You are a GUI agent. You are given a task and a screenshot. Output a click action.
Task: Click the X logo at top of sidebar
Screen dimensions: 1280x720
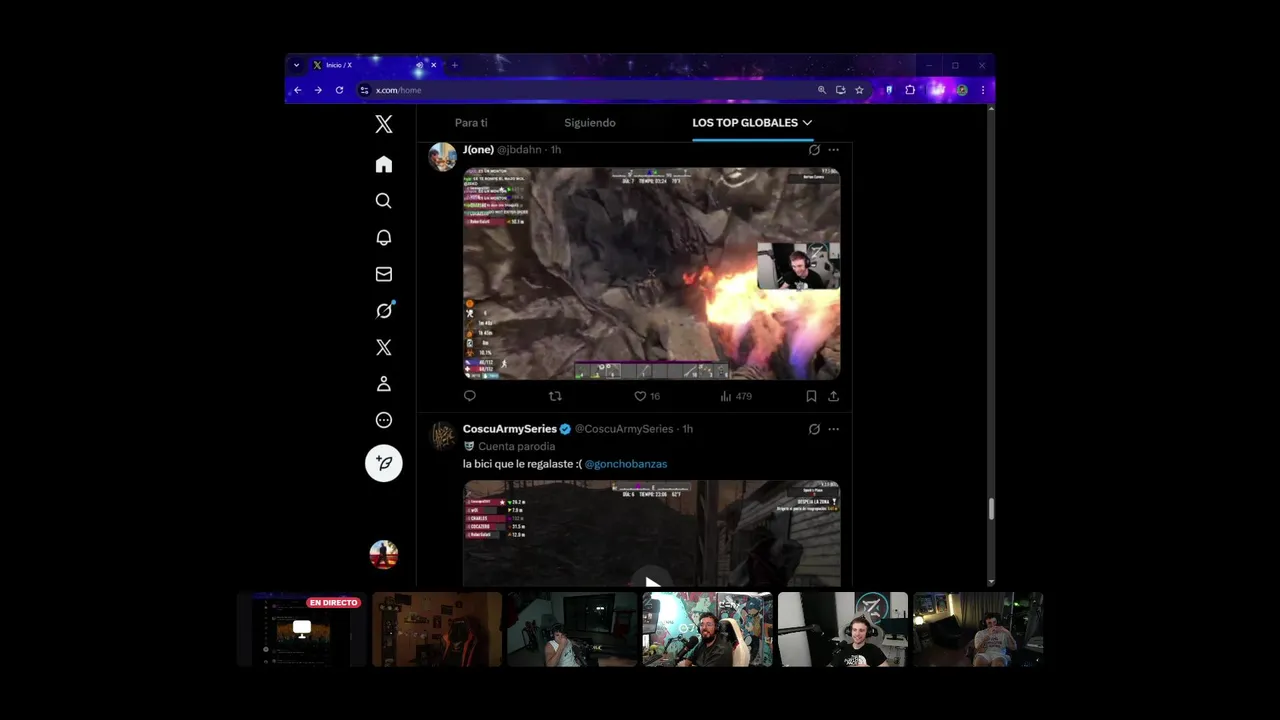[384, 124]
